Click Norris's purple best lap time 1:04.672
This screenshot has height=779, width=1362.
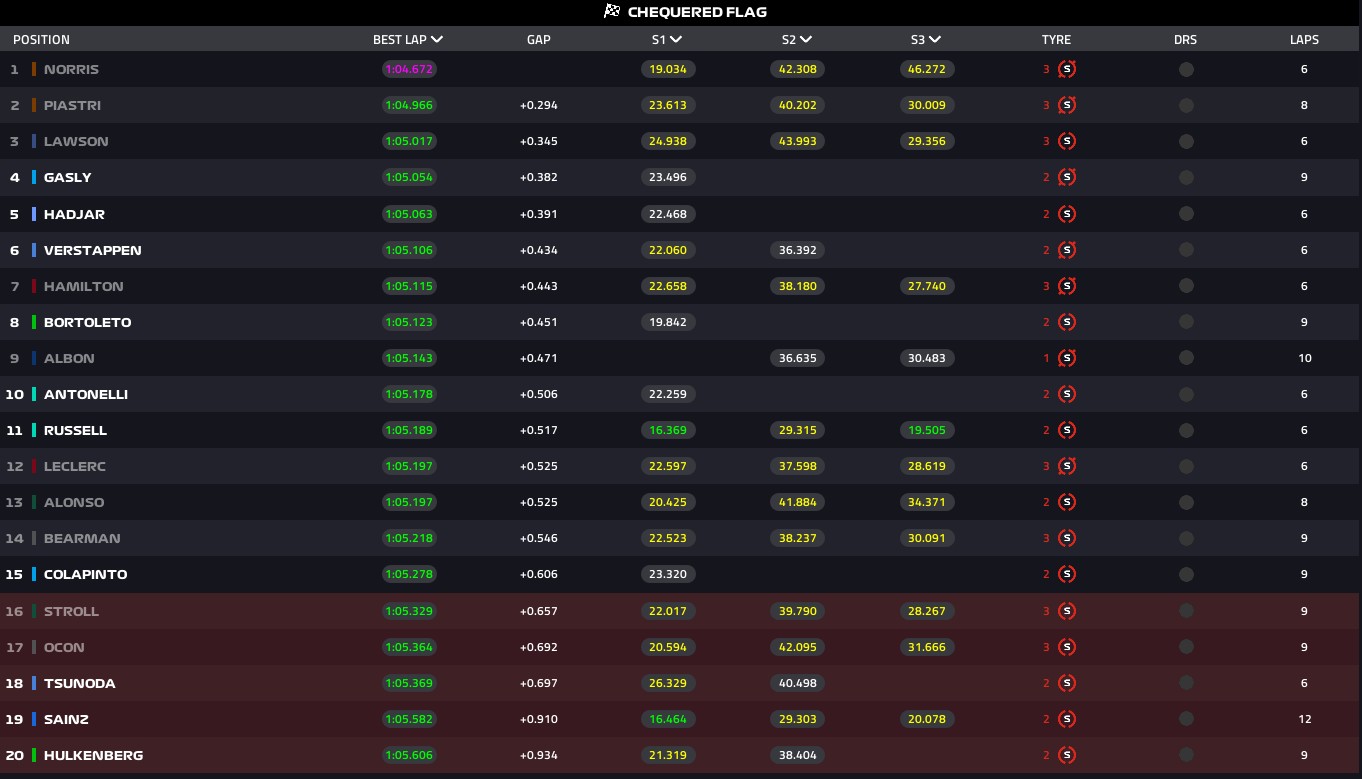(x=409, y=70)
